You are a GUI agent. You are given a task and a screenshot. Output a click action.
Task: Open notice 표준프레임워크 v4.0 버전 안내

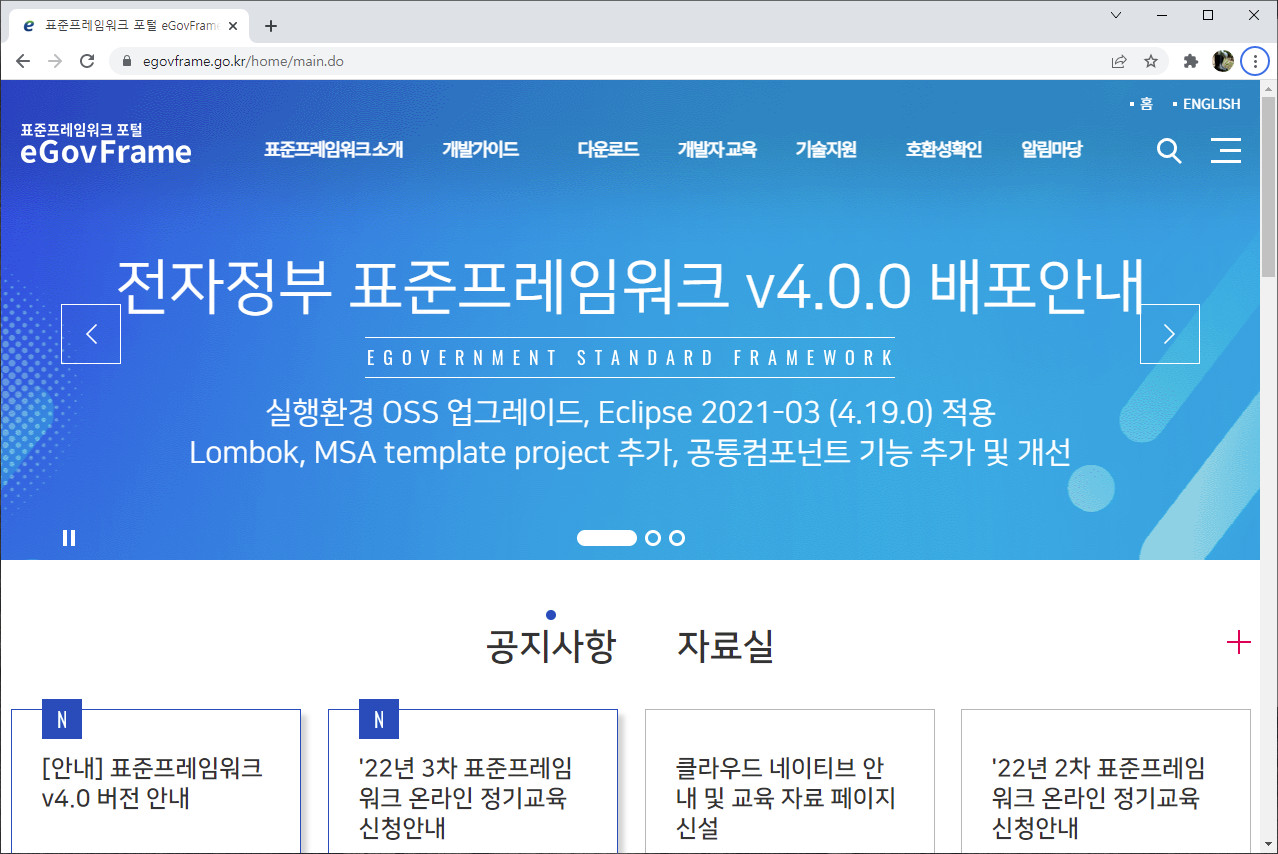(152, 783)
